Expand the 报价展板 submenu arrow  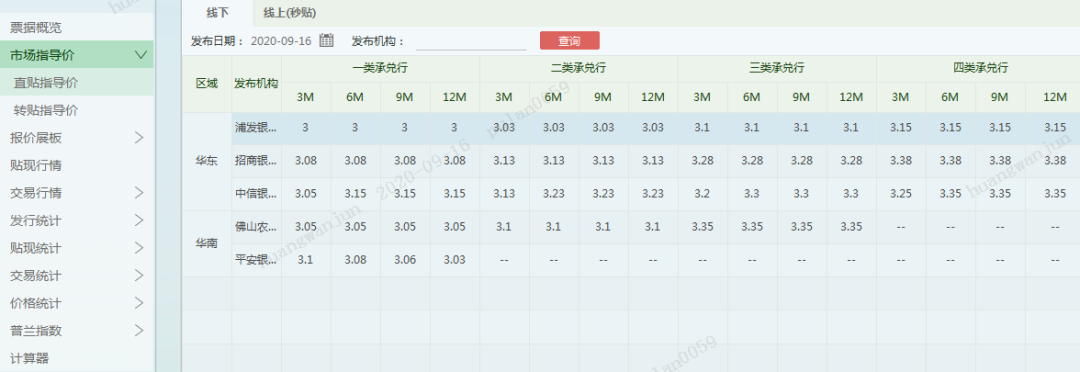[140, 138]
